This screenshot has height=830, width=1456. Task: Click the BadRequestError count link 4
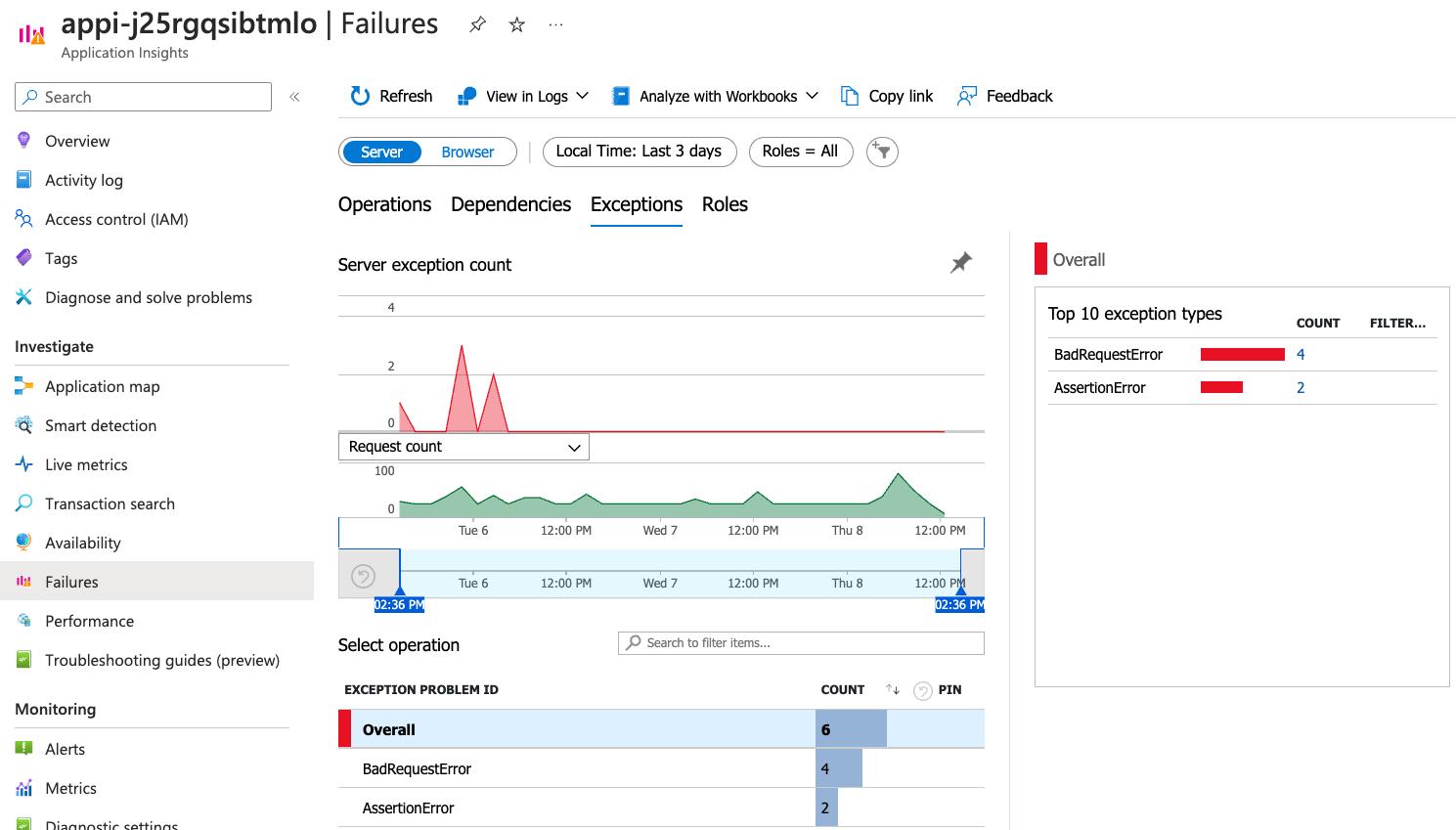coord(1301,354)
